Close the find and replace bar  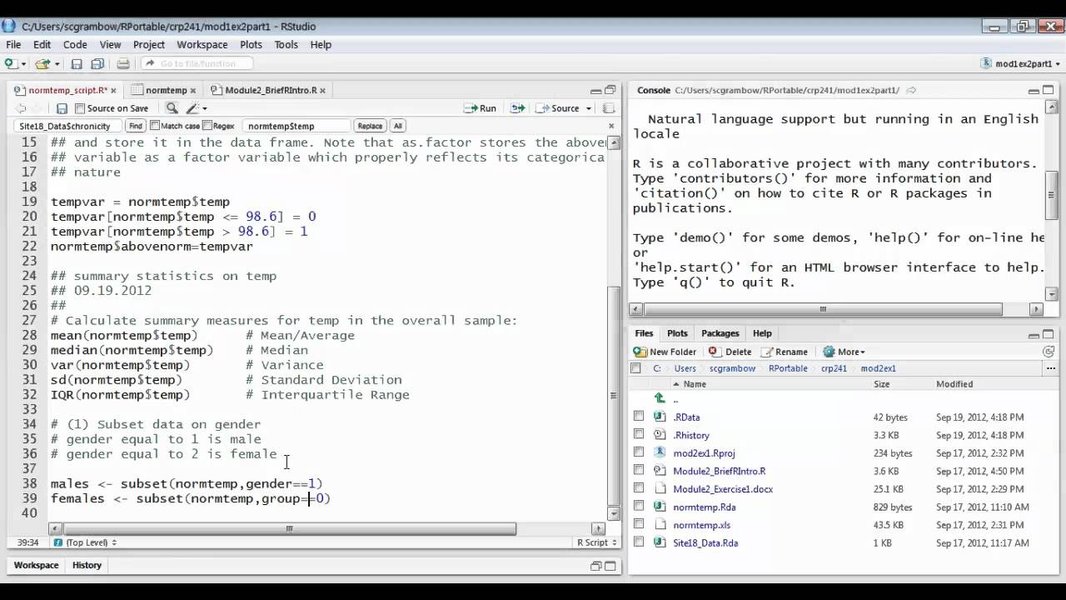tap(611, 126)
